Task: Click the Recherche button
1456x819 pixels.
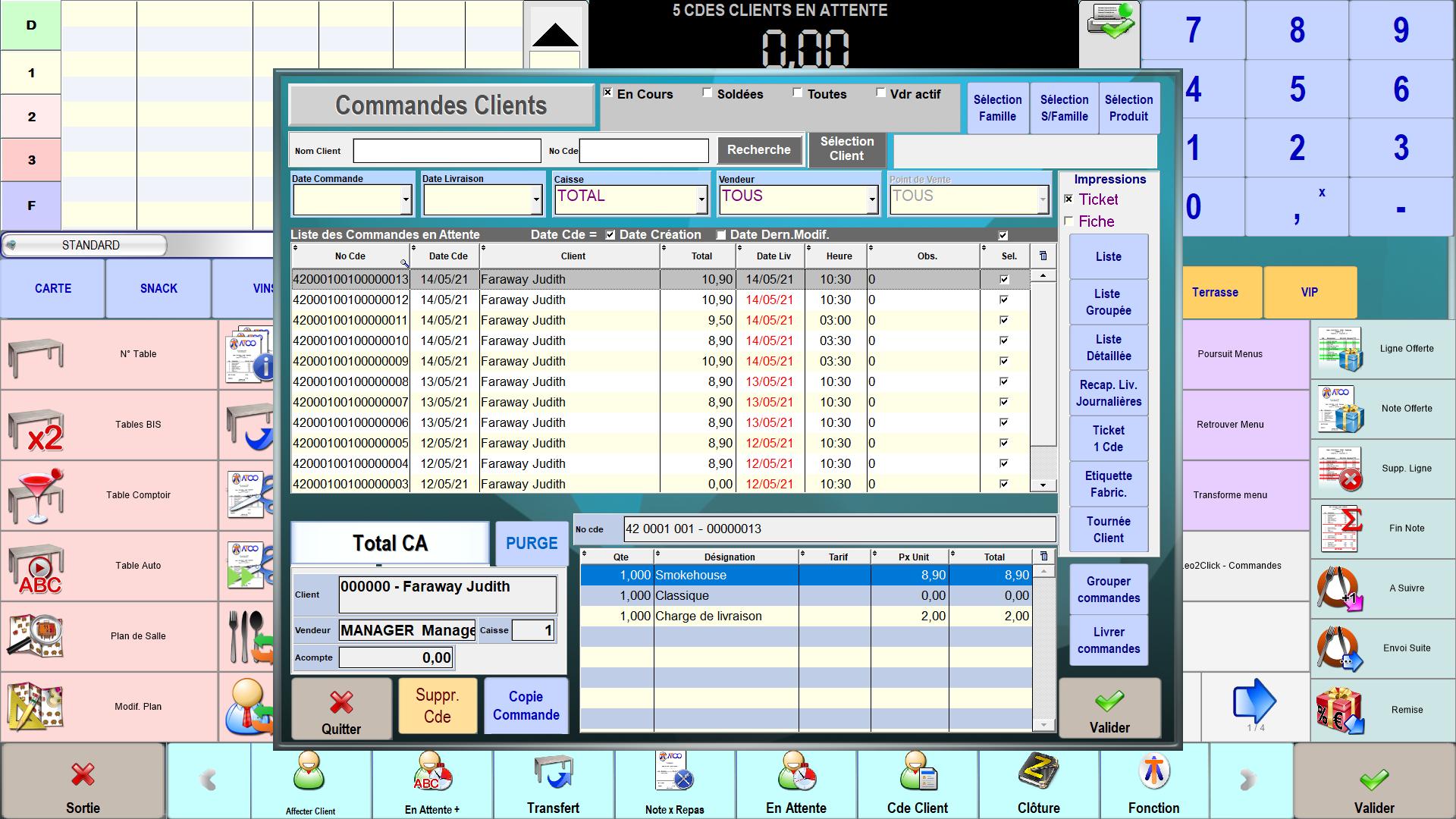Action: 758,150
